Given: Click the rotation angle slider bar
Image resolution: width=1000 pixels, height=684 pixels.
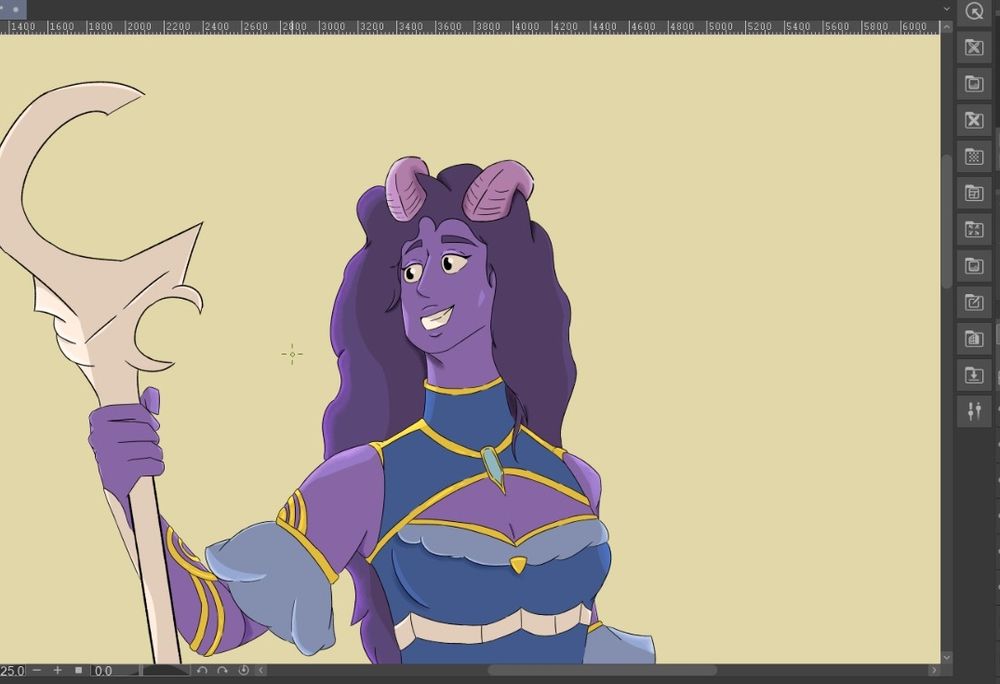Looking at the screenshot, I should [166, 671].
